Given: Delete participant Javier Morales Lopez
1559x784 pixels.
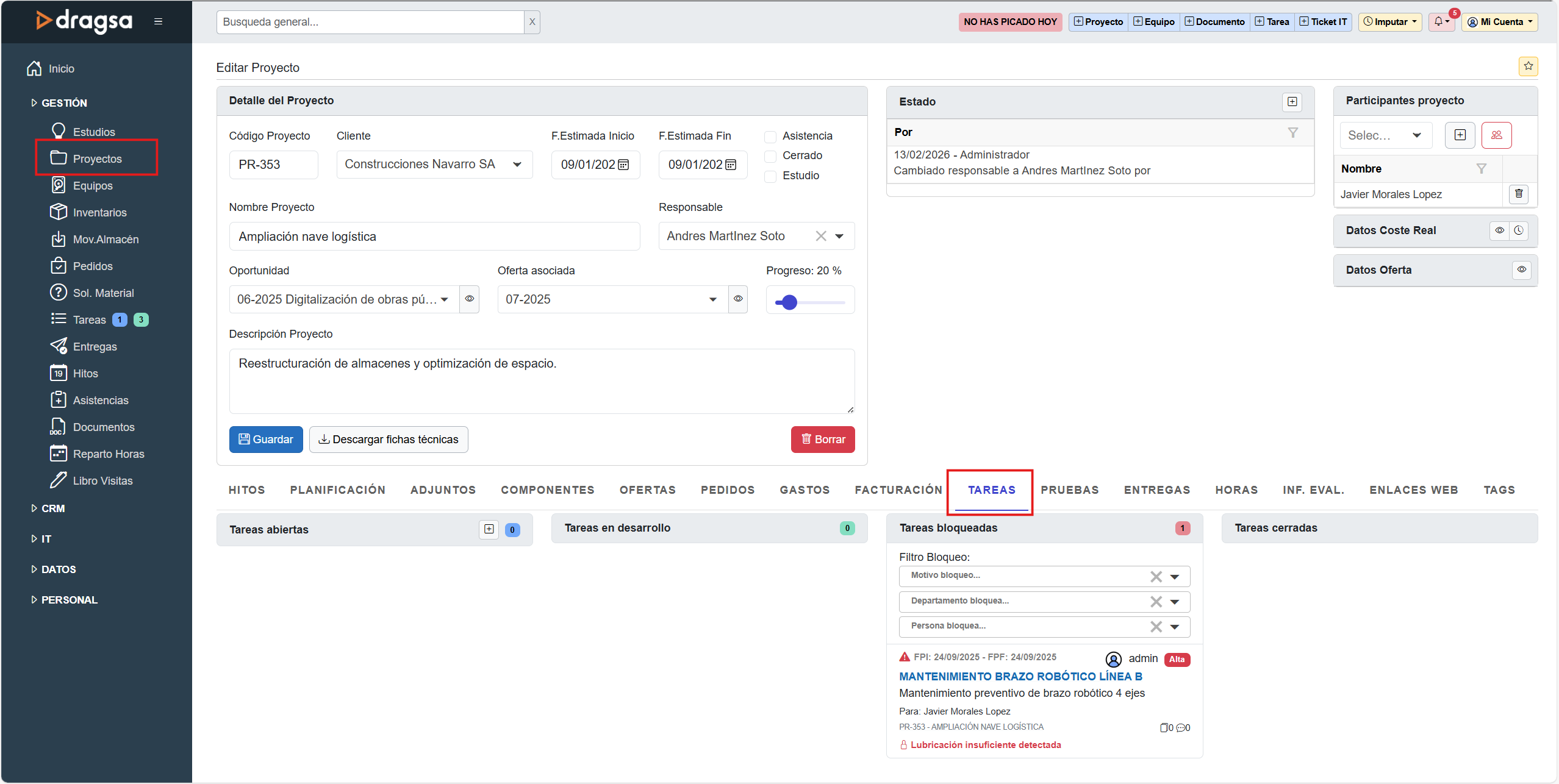Looking at the screenshot, I should (1518, 194).
